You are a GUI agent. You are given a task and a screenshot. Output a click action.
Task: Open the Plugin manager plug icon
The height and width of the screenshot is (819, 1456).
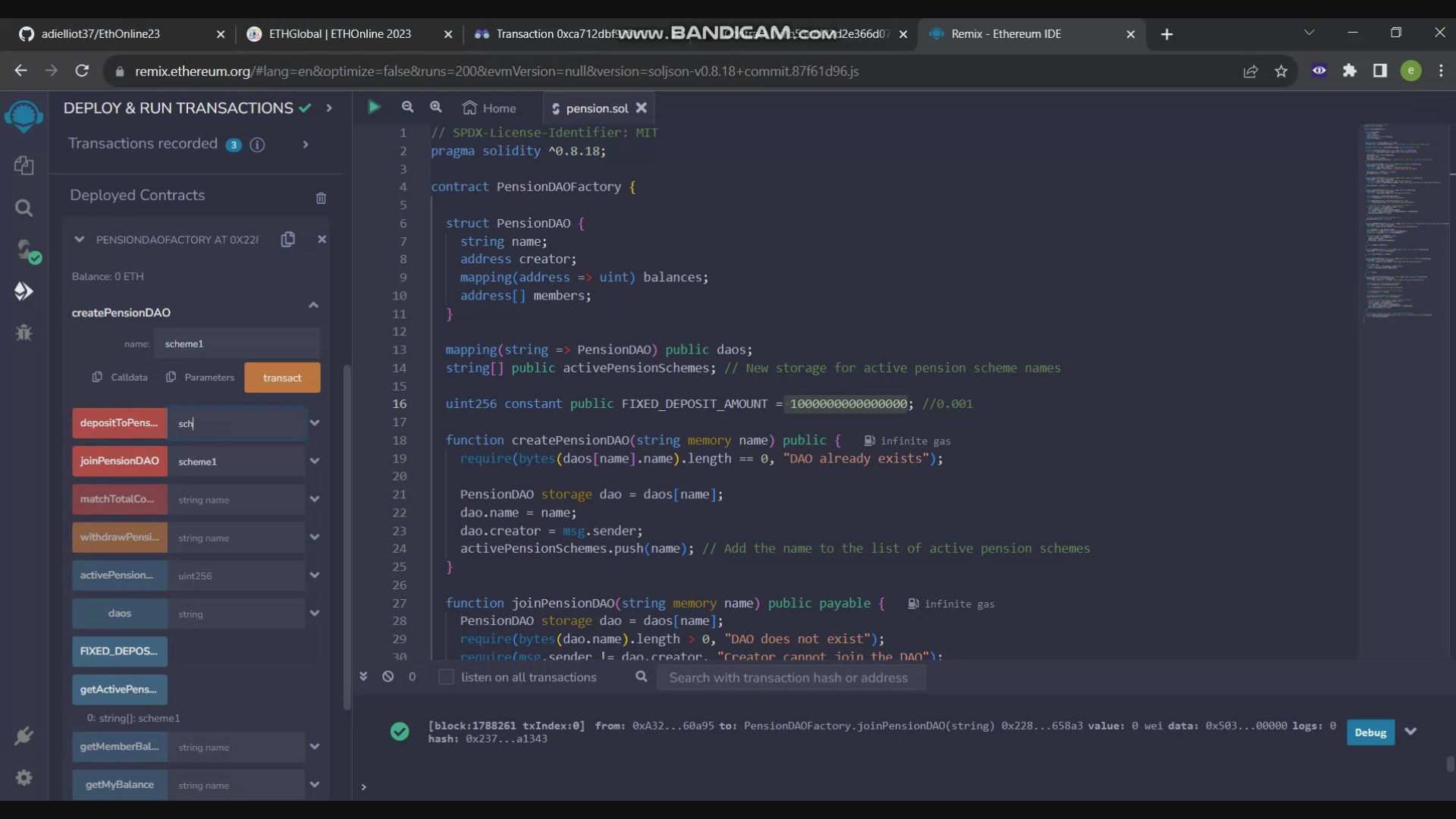[x=24, y=736]
